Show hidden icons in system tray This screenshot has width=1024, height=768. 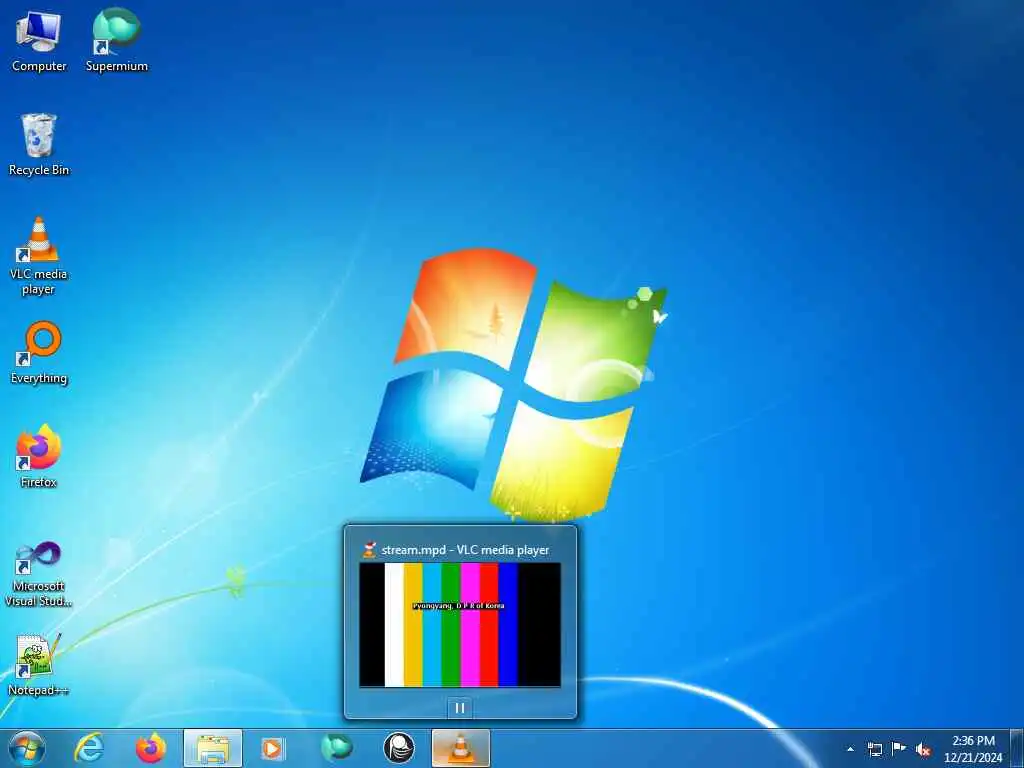coord(850,749)
